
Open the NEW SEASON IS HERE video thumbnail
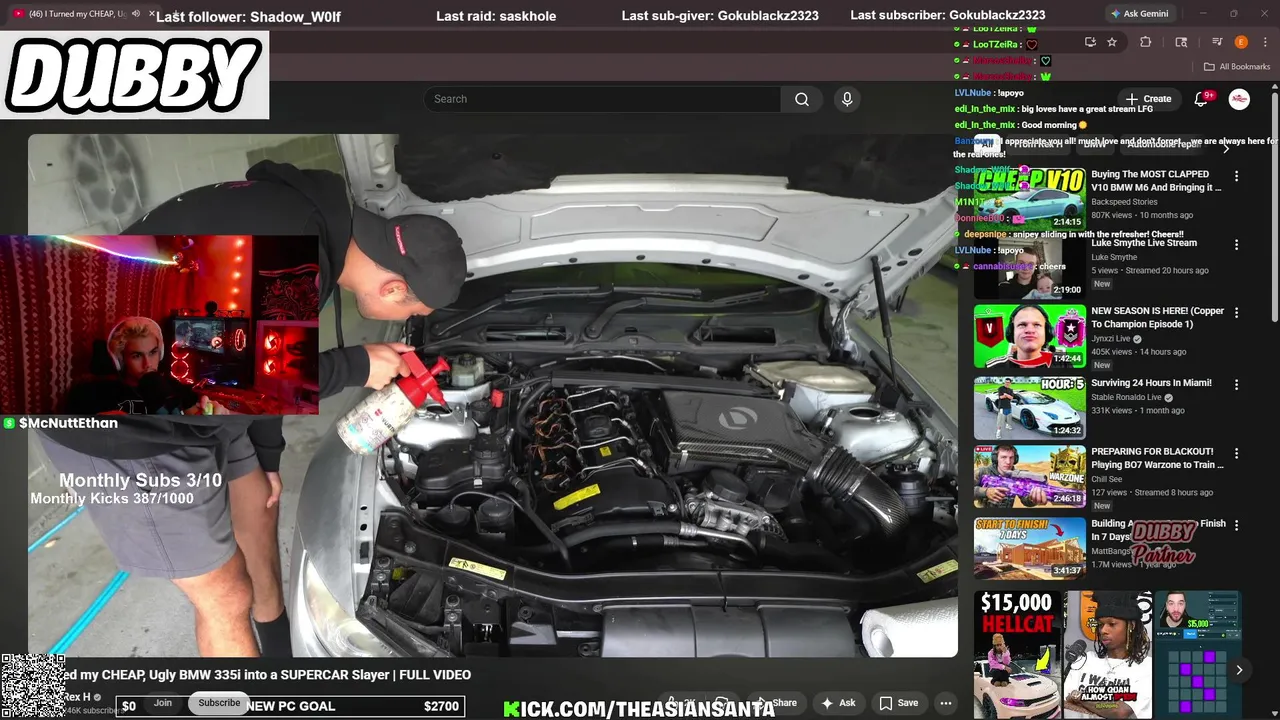(x=1029, y=336)
